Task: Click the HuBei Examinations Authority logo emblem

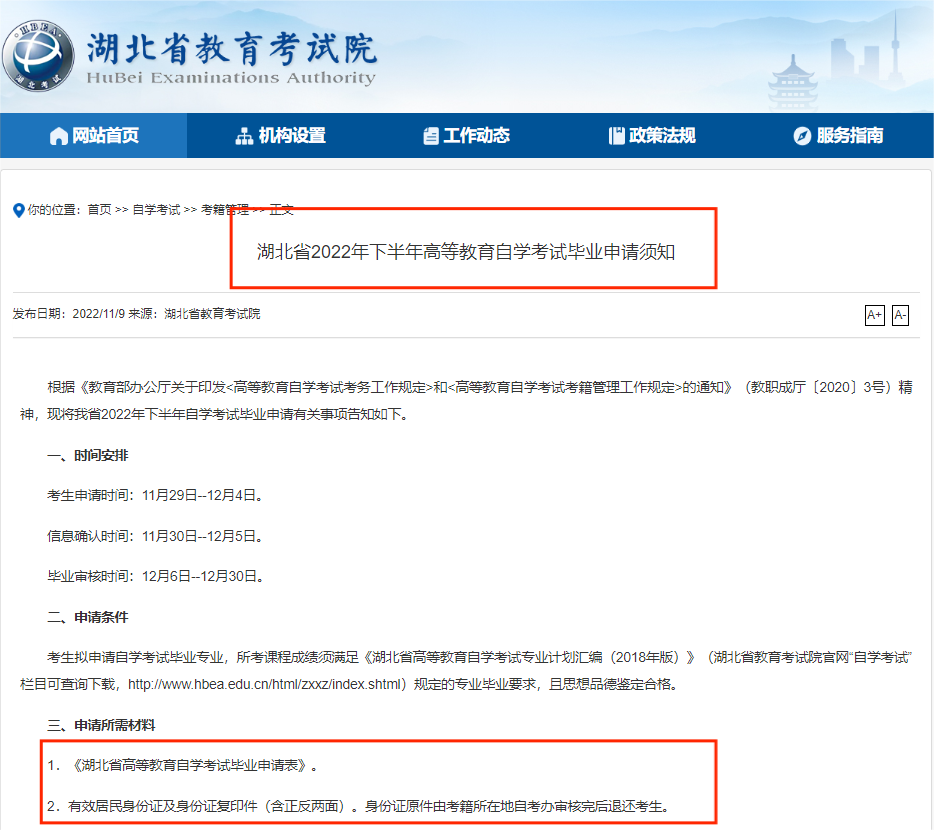Action: click(42, 56)
